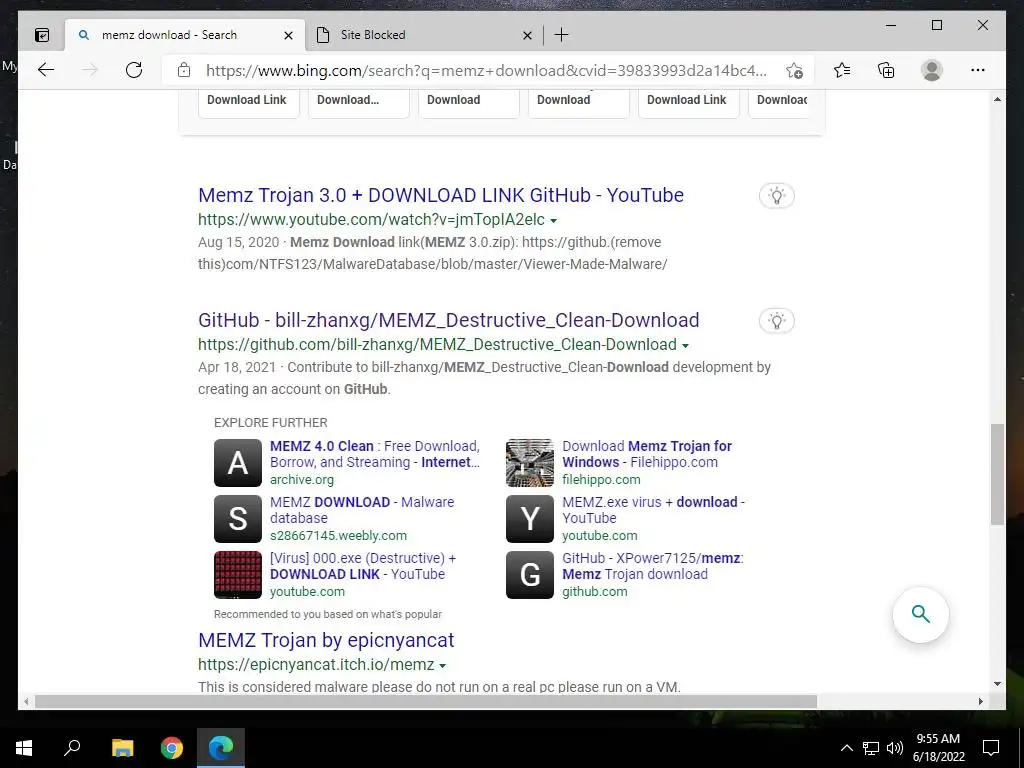Expand dropdown arrow after youtube.com/watch URL
The image size is (1024, 768).
point(554,221)
